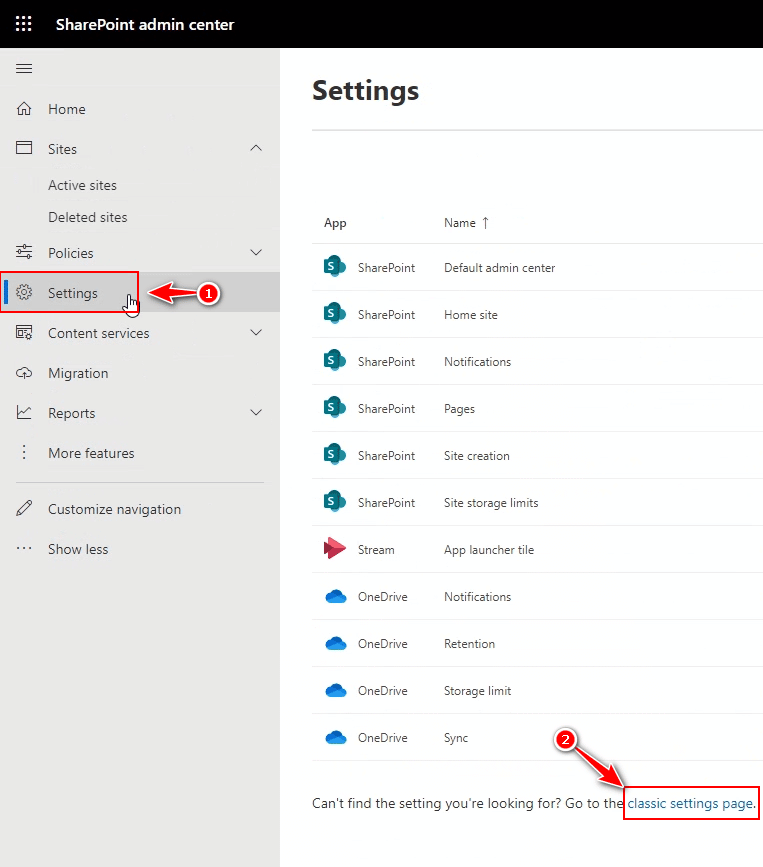This screenshot has height=867, width=763.
Task: Click OneDrive cloud icon in Storage limit row
Action: [x=336, y=691]
